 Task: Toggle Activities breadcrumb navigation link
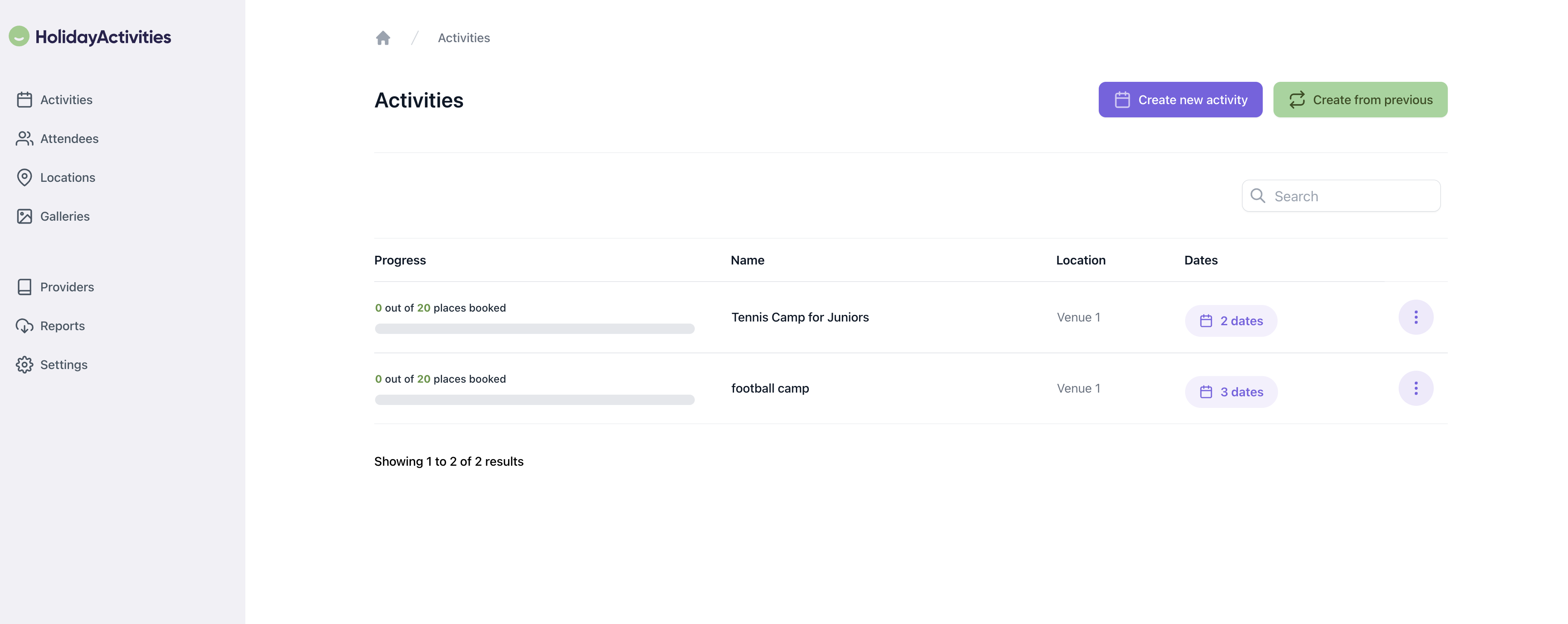click(x=463, y=38)
